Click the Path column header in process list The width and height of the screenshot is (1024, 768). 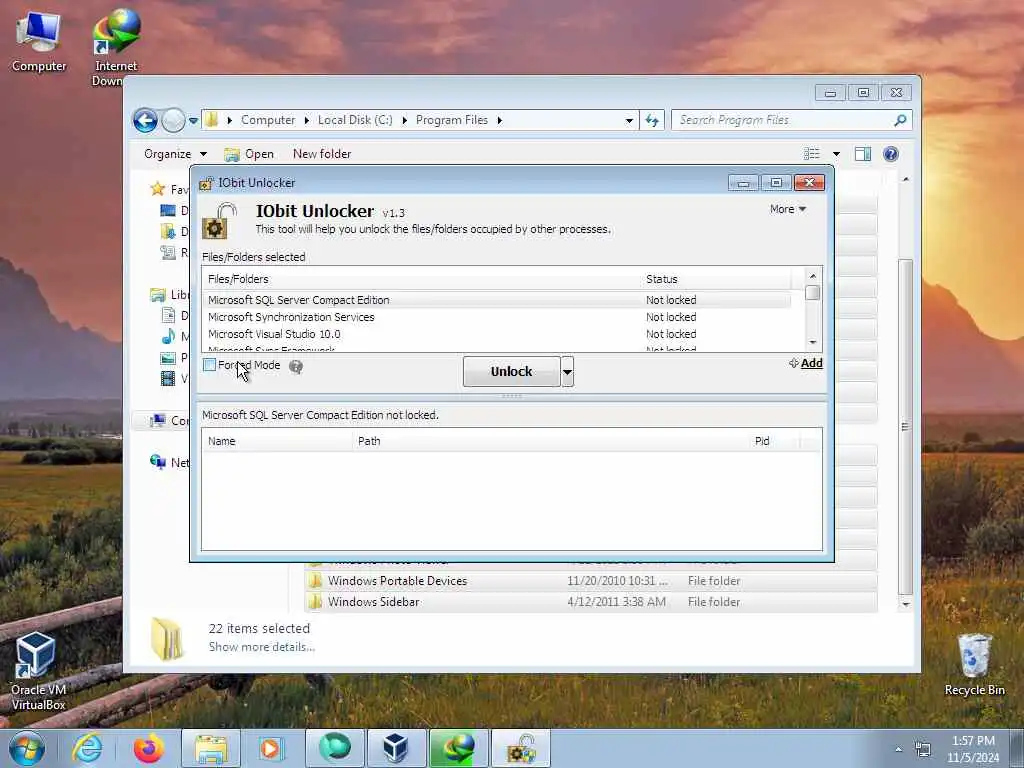550,441
